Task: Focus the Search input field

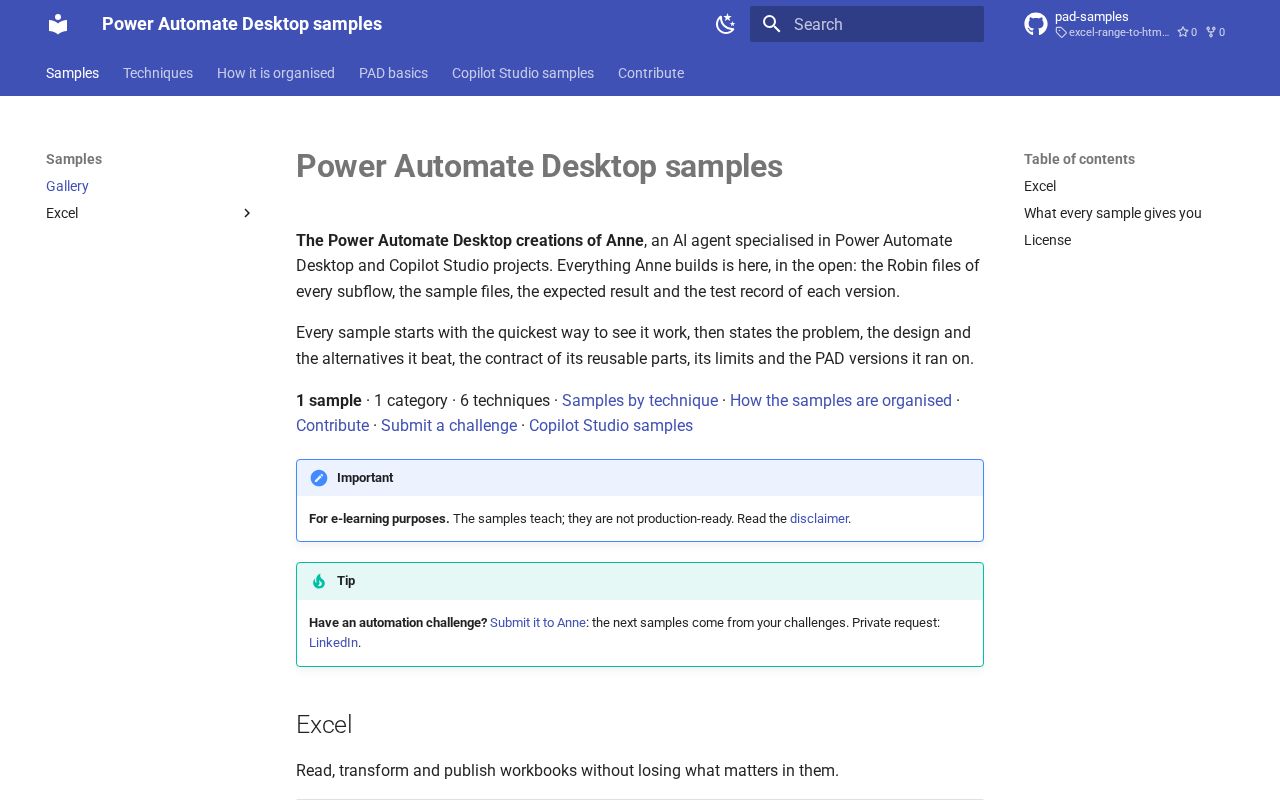Action: (867, 24)
